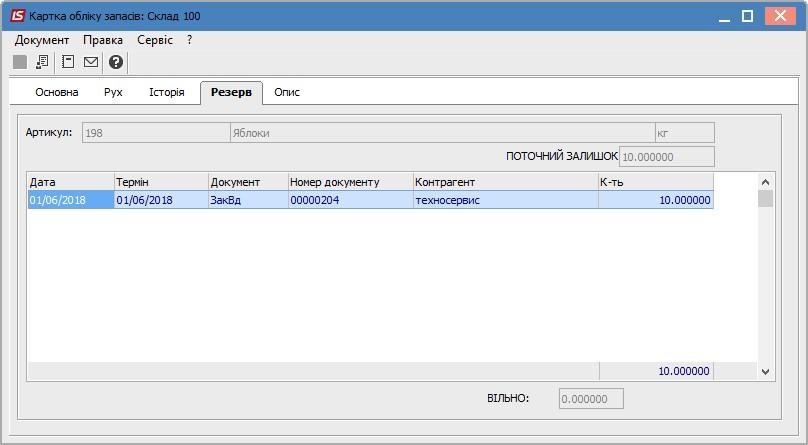Screen dimensions: 808x445
Task: Click the vertical scrollbar thumb
Action: [x=765, y=199]
